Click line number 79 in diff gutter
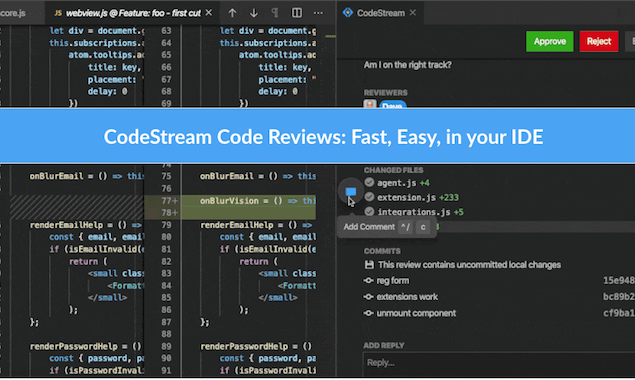635x380 pixels. coord(166,225)
